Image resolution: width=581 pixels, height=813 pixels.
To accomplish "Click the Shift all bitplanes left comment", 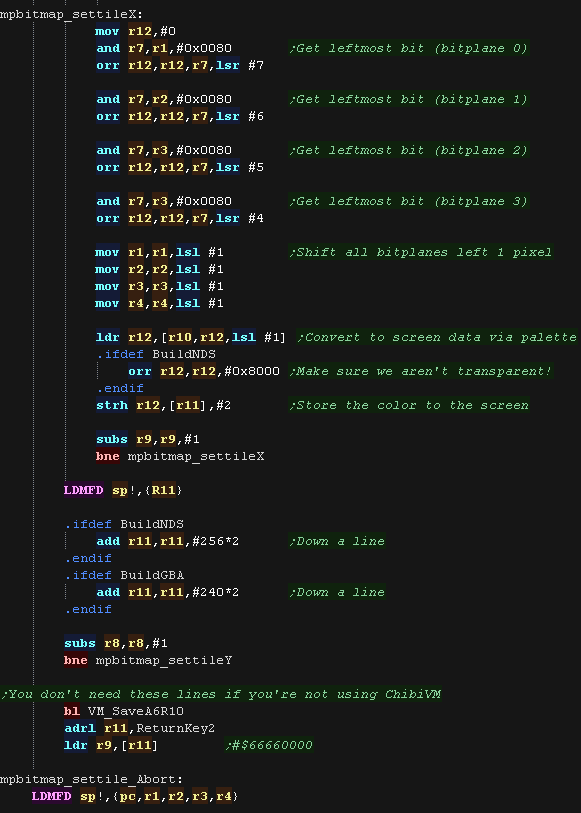I will click(420, 252).
